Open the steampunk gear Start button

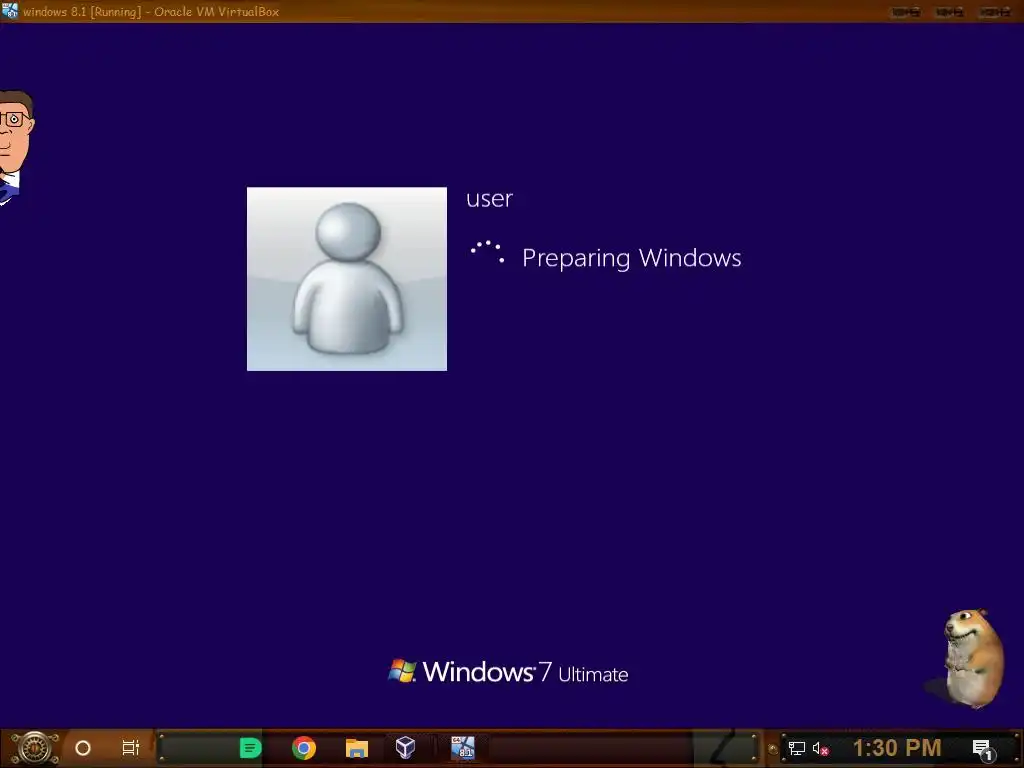tap(35, 748)
